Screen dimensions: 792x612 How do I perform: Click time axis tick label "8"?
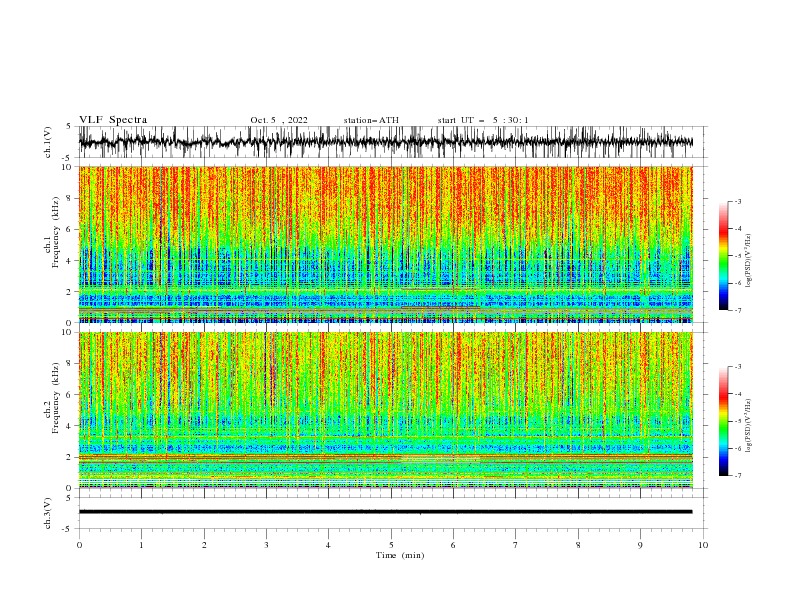click(x=578, y=545)
